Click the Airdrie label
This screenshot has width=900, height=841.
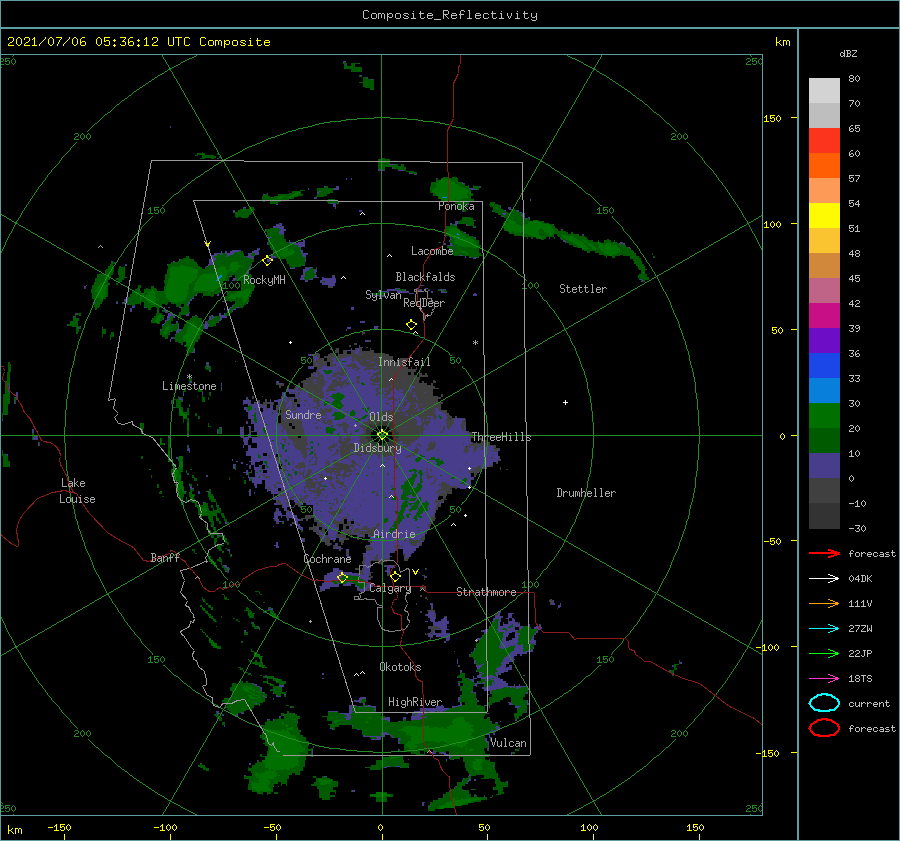coord(394,534)
